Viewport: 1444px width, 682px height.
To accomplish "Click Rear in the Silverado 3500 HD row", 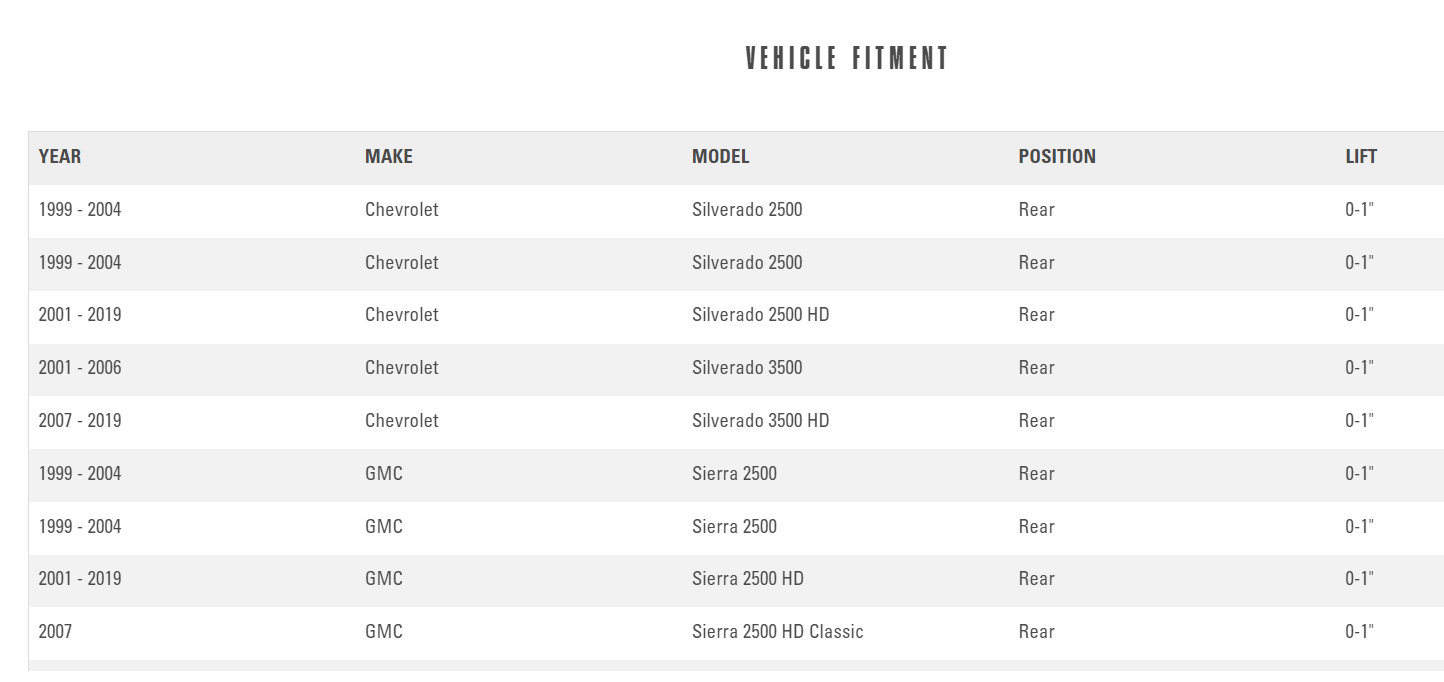I will (1036, 421).
